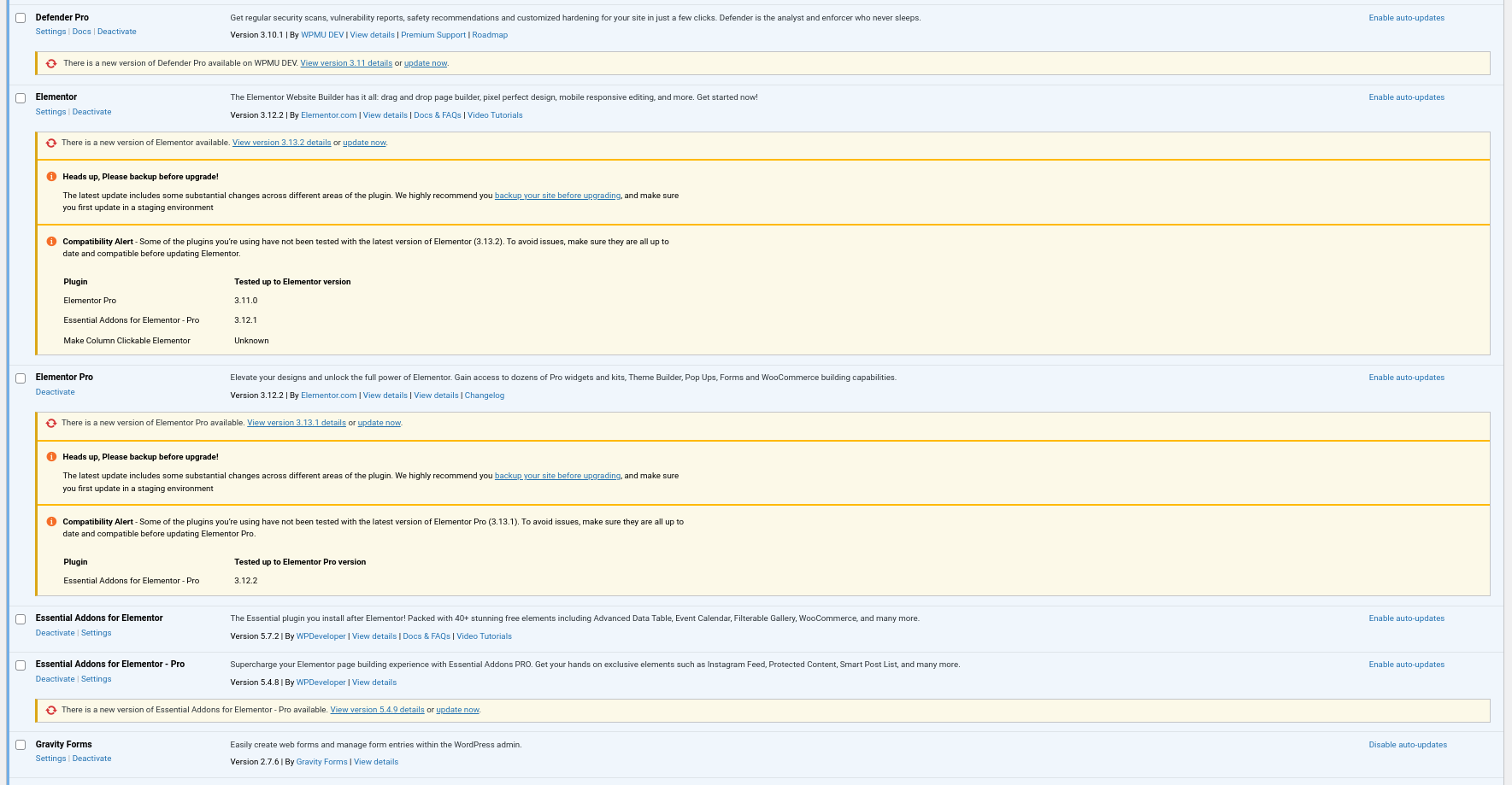Open Elementor Pro Changelog
The image size is (1512, 785).
point(485,395)
